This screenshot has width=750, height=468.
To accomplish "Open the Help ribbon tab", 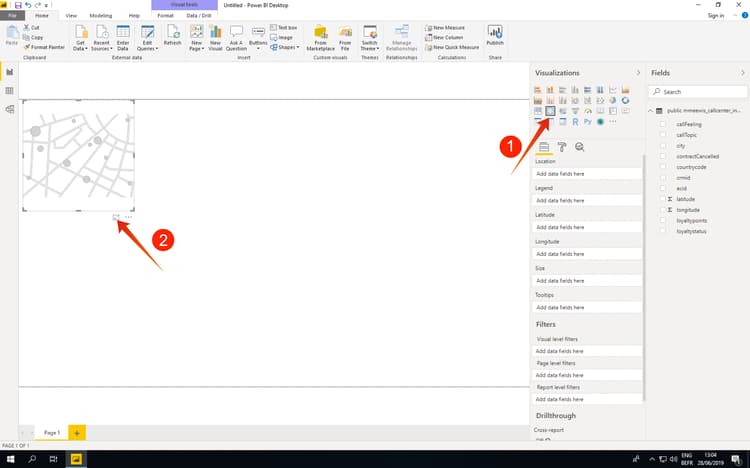I will pyautogui.click(x=134, y=16).
